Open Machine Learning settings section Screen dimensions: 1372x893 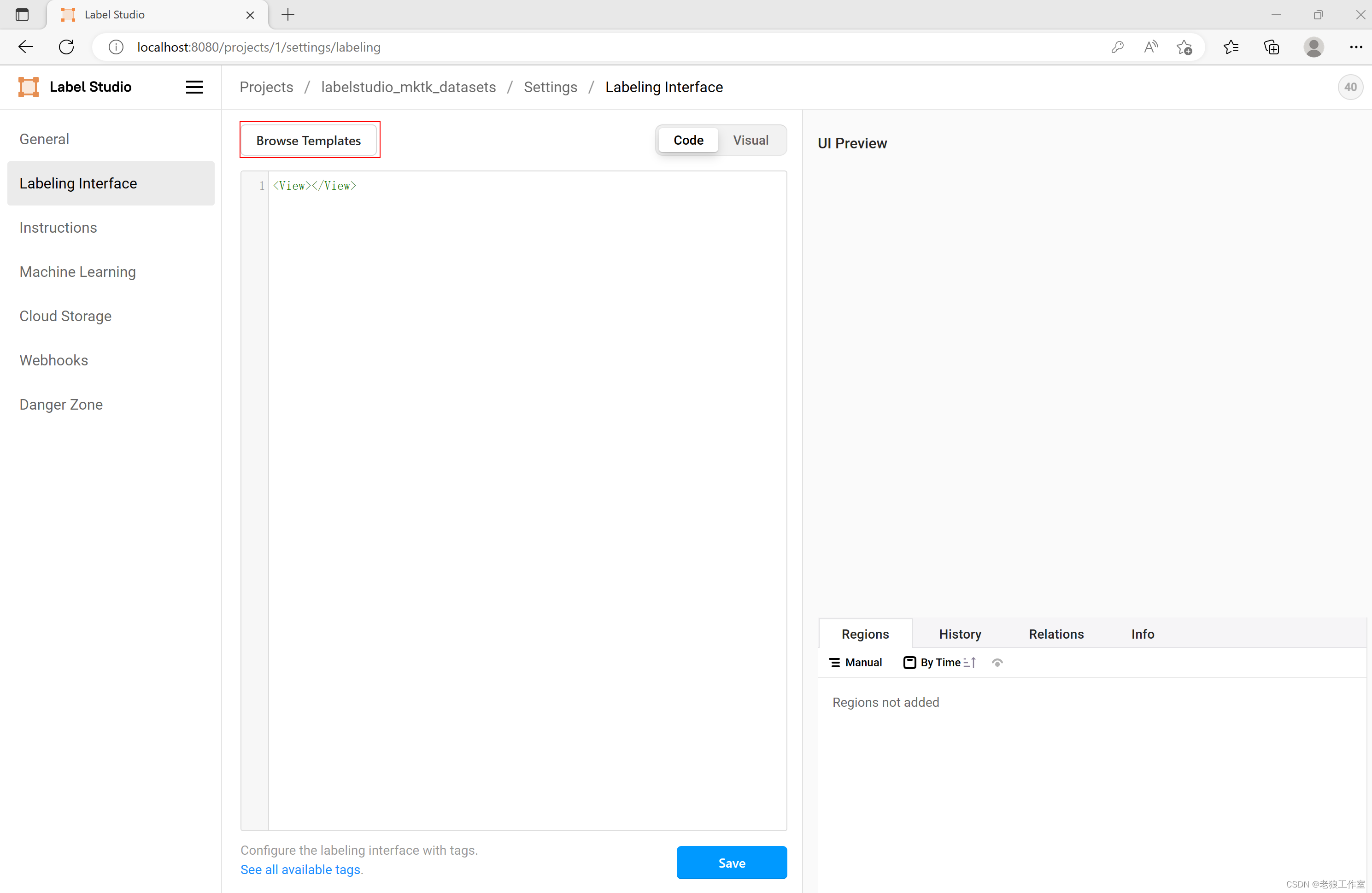[x=78, y=271]
